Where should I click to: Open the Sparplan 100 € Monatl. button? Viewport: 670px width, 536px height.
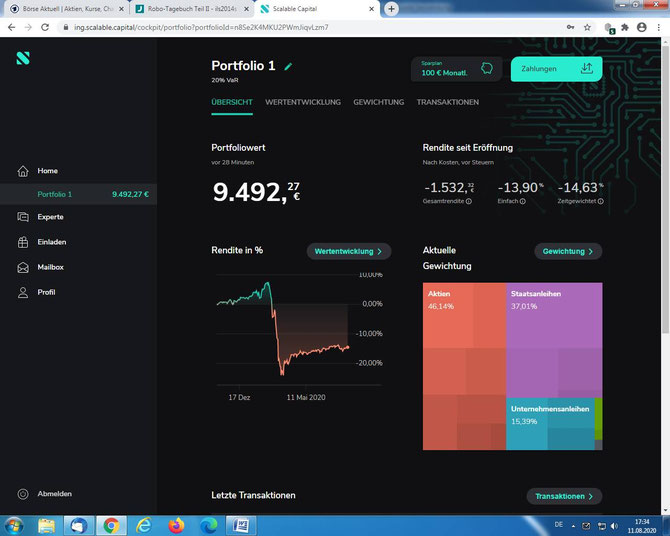tap(455, 69)
